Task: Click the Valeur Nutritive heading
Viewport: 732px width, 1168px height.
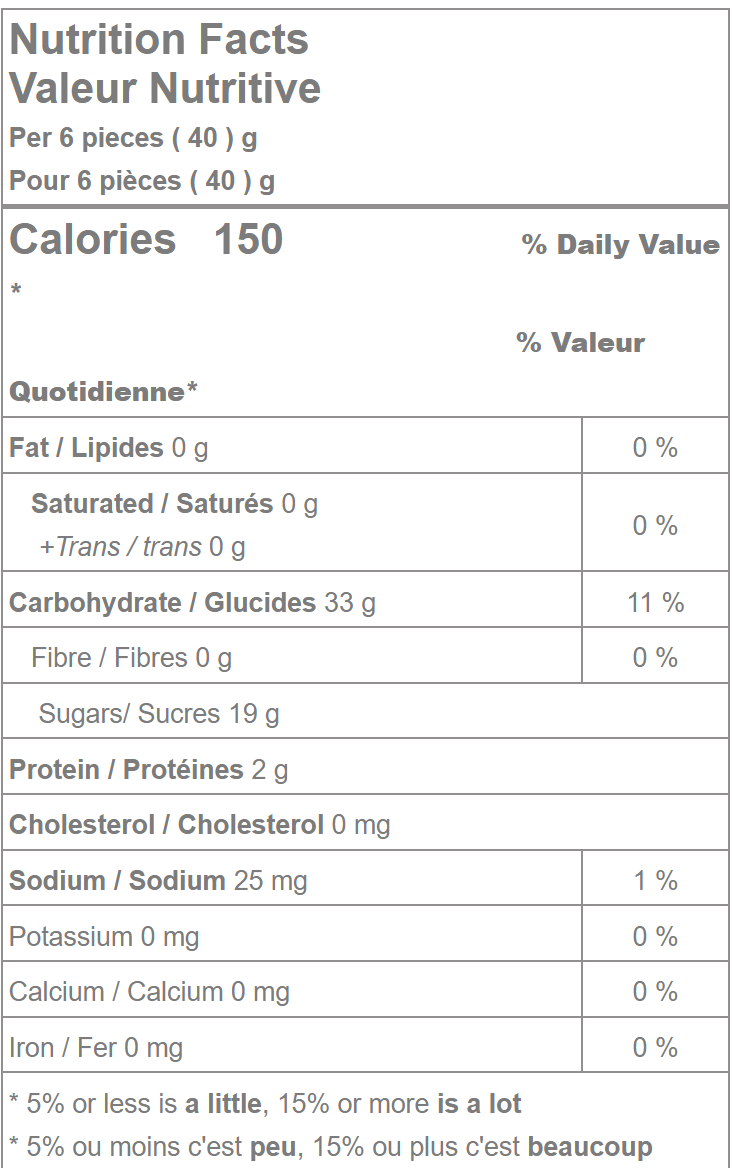Action: click(x=165, y=88)
